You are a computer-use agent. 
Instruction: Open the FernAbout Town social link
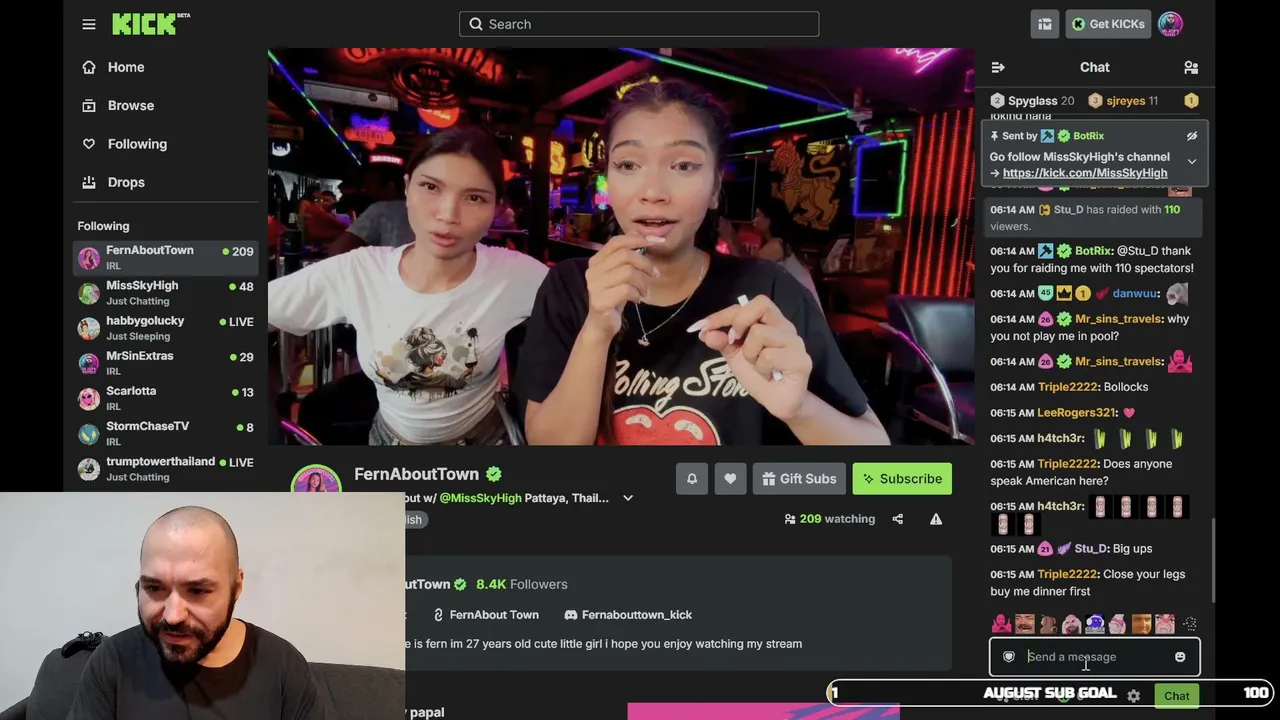485,615
